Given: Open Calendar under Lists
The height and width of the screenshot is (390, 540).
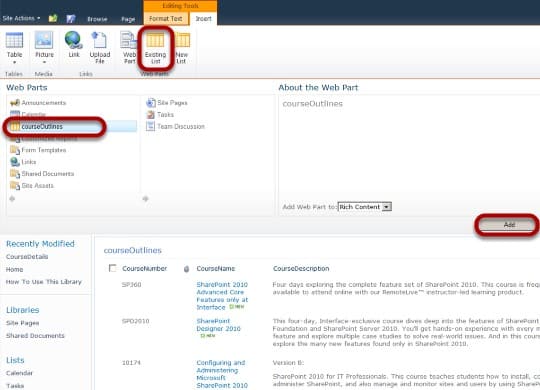Looking at the screenshot, I should pos(19,373).
